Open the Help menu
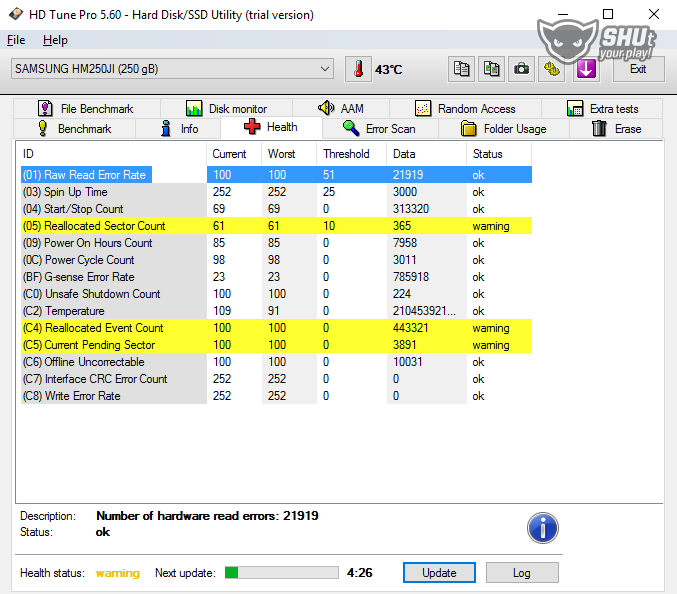The image size is (677, 594). (55, 40)
